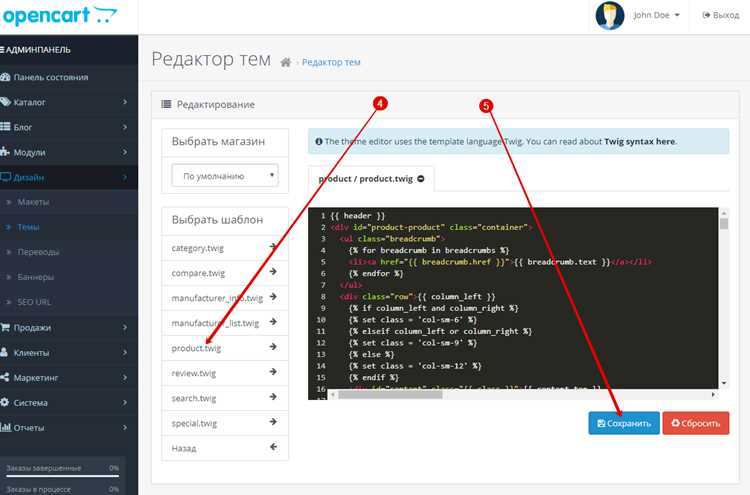Click Выход logout link
The width and height of the screenshot is (750, 495).
pos(721,15)
